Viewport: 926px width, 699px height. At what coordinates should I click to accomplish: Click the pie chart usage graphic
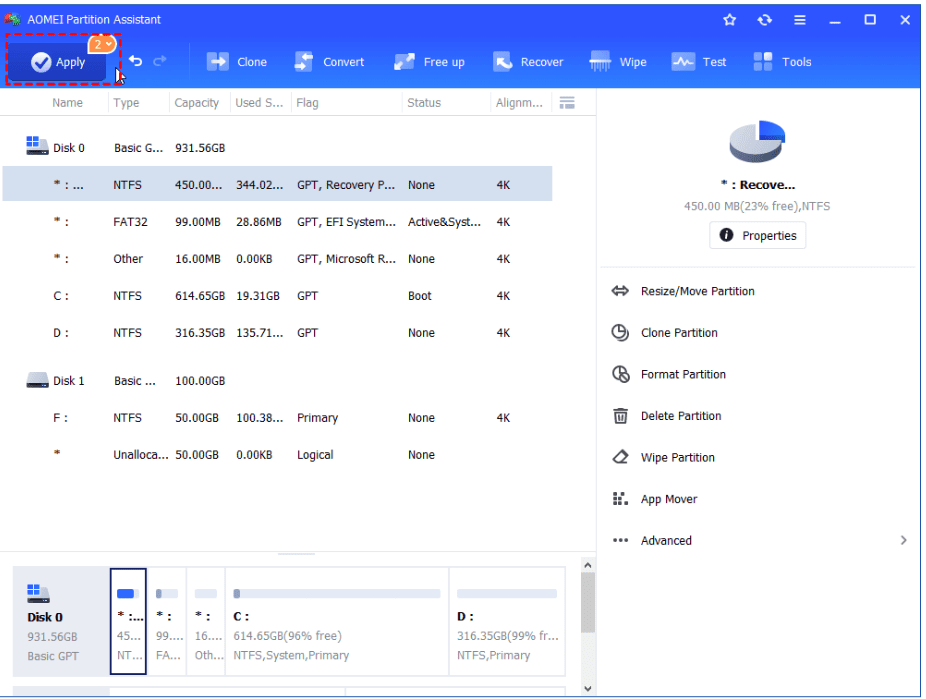[757, 141]
